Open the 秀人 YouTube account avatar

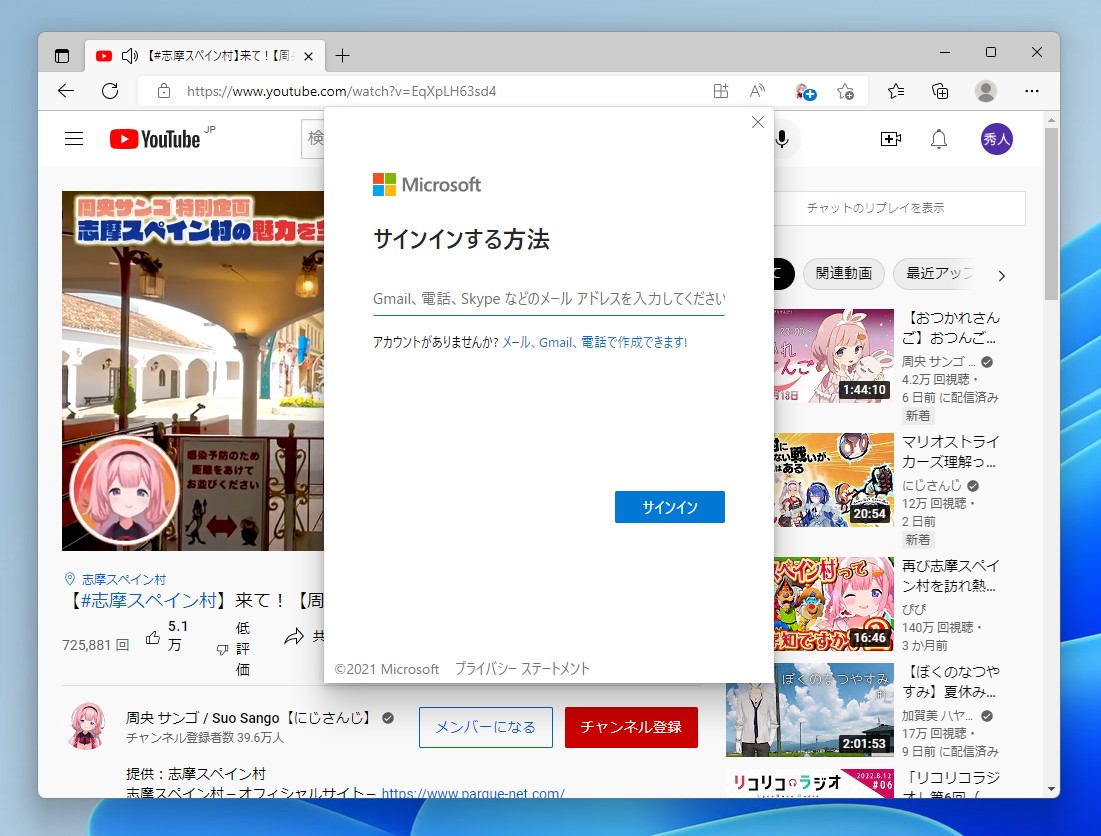coord(996,138)
